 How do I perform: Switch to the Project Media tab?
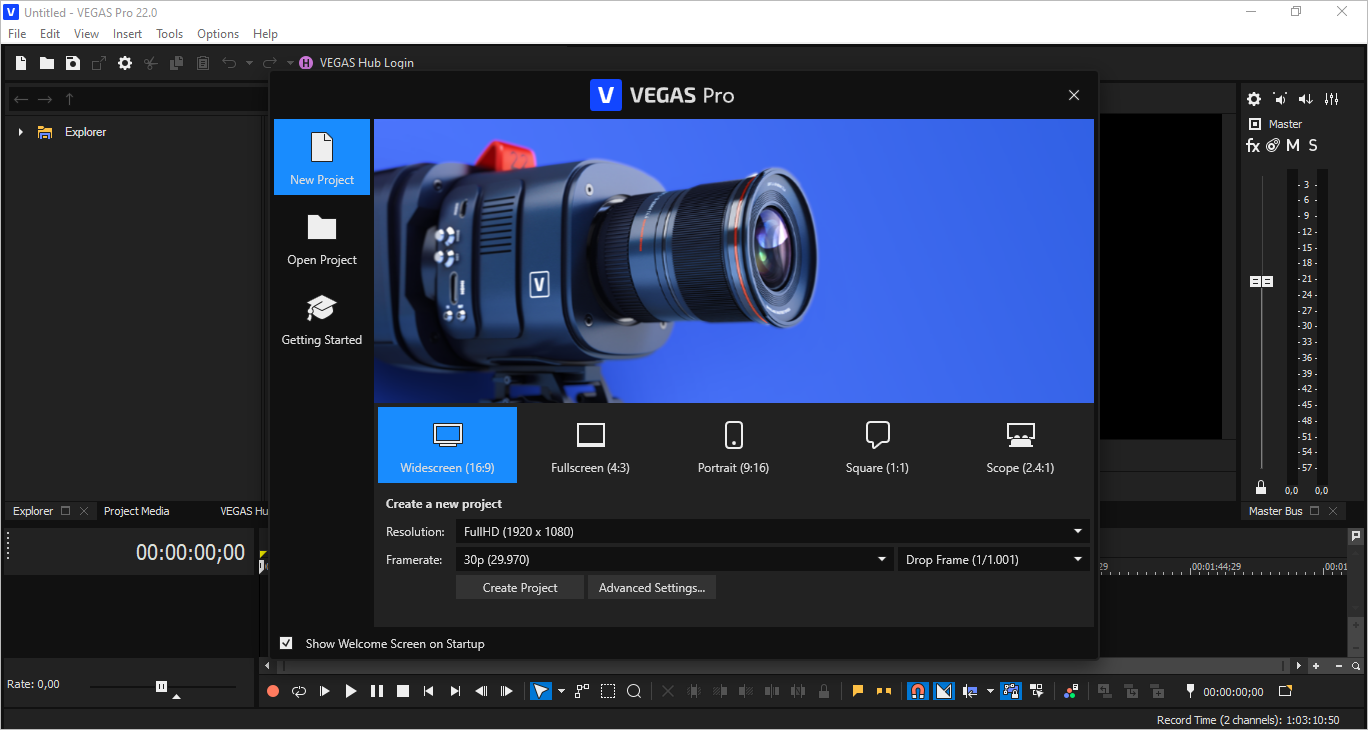click(x=137, y=511)
